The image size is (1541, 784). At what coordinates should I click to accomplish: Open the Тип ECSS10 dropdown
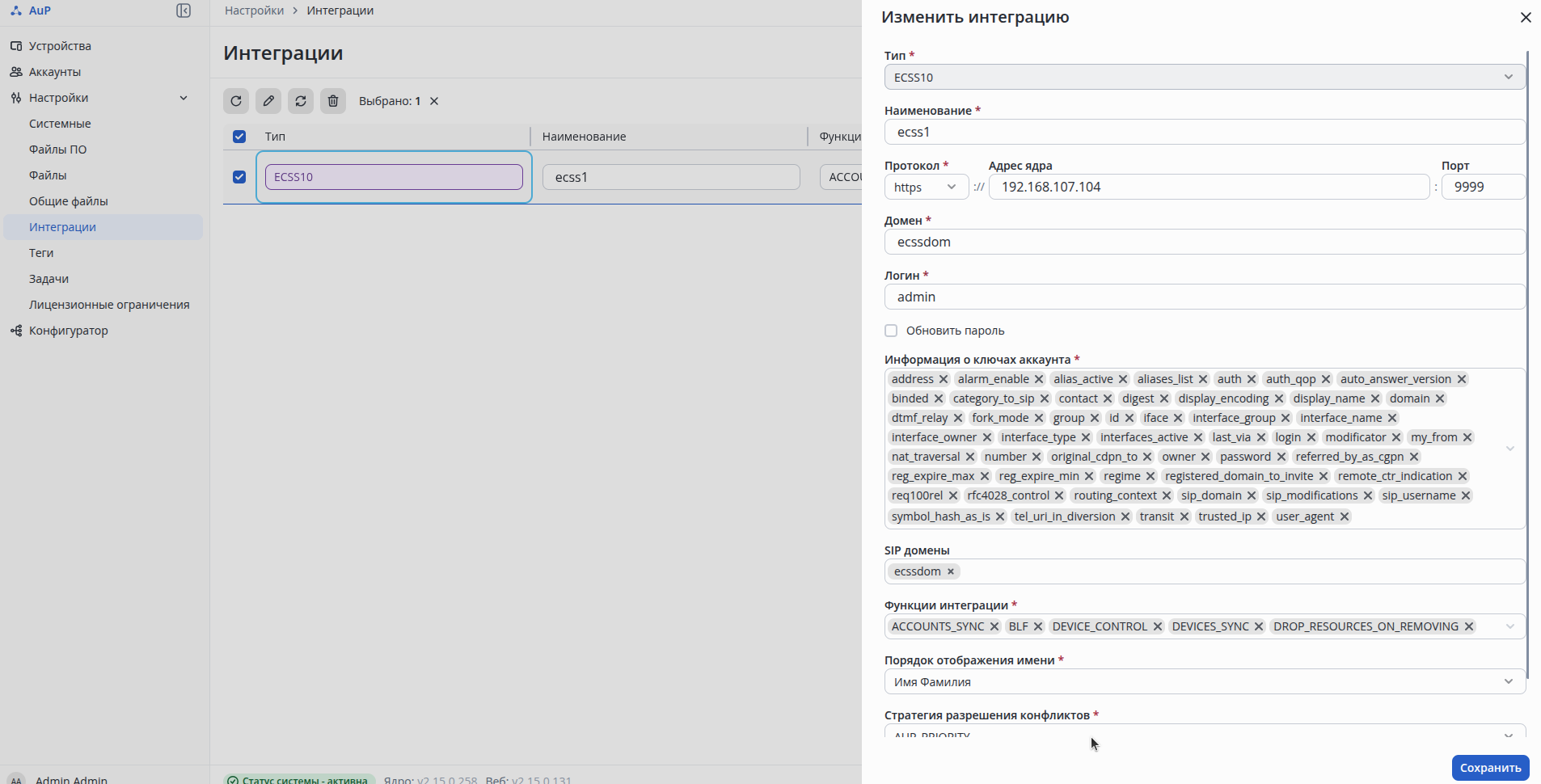coord(1205,77)
